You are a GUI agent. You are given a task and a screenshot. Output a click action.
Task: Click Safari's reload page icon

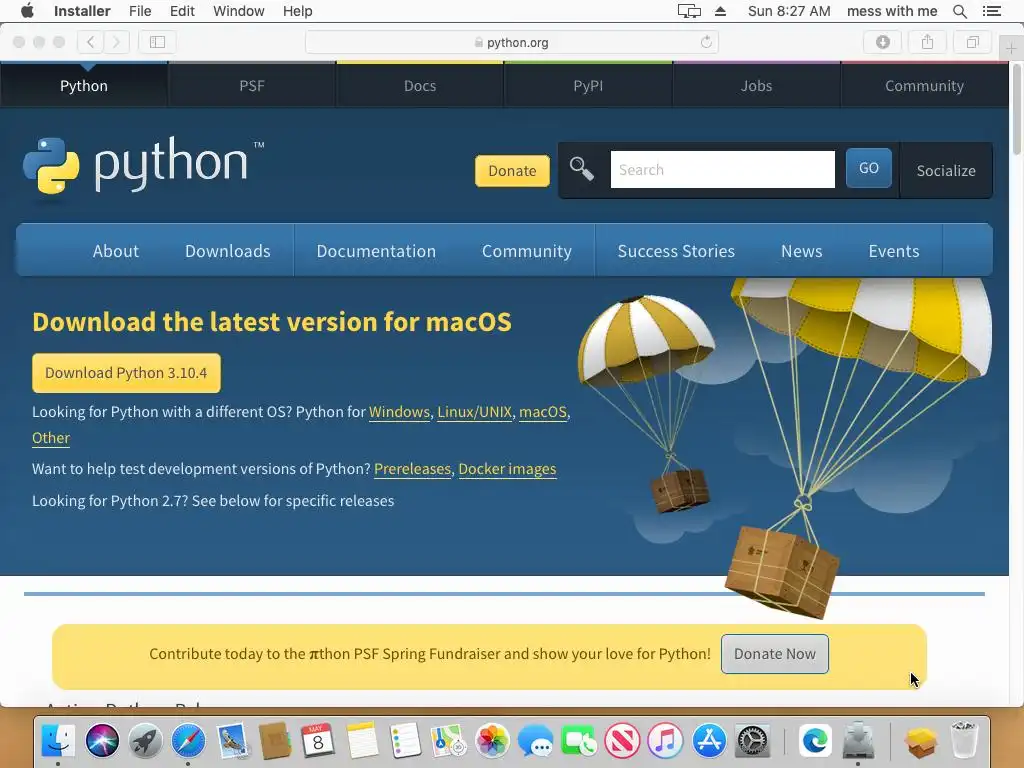(x=706, y=42)
